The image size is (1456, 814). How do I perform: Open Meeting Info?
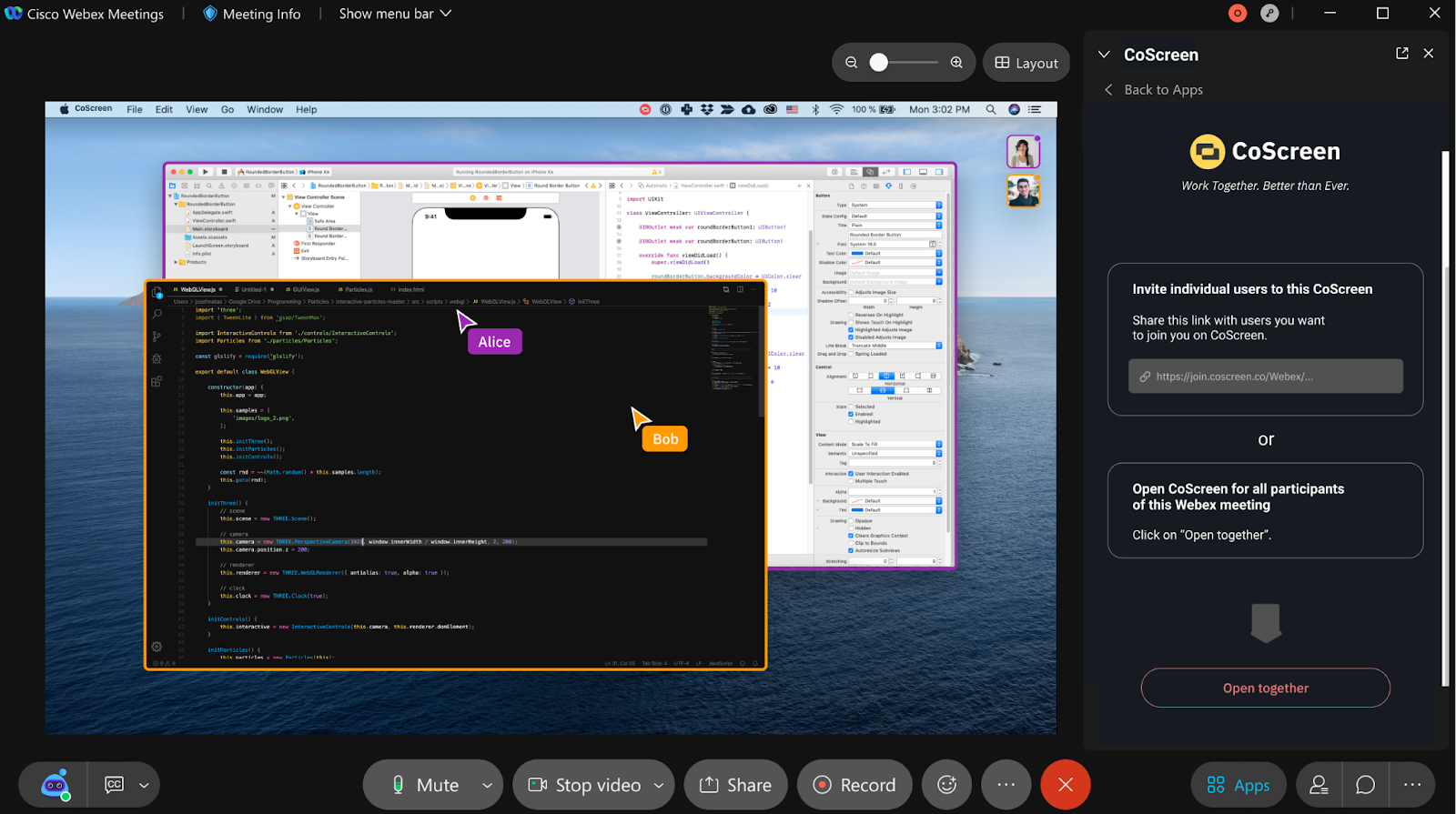pos(251,14)
